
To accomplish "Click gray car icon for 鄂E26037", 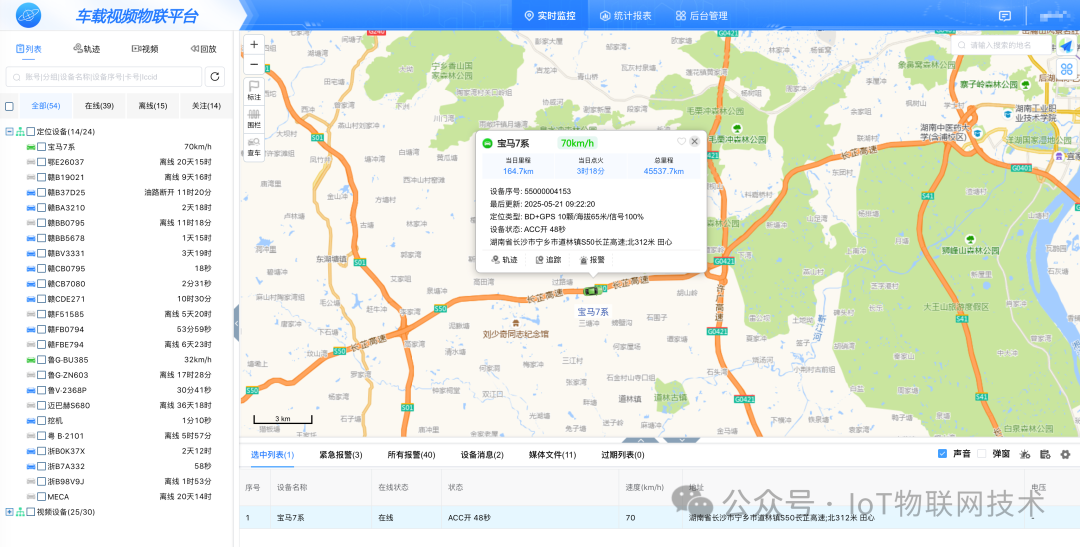I will click(31, 162).
